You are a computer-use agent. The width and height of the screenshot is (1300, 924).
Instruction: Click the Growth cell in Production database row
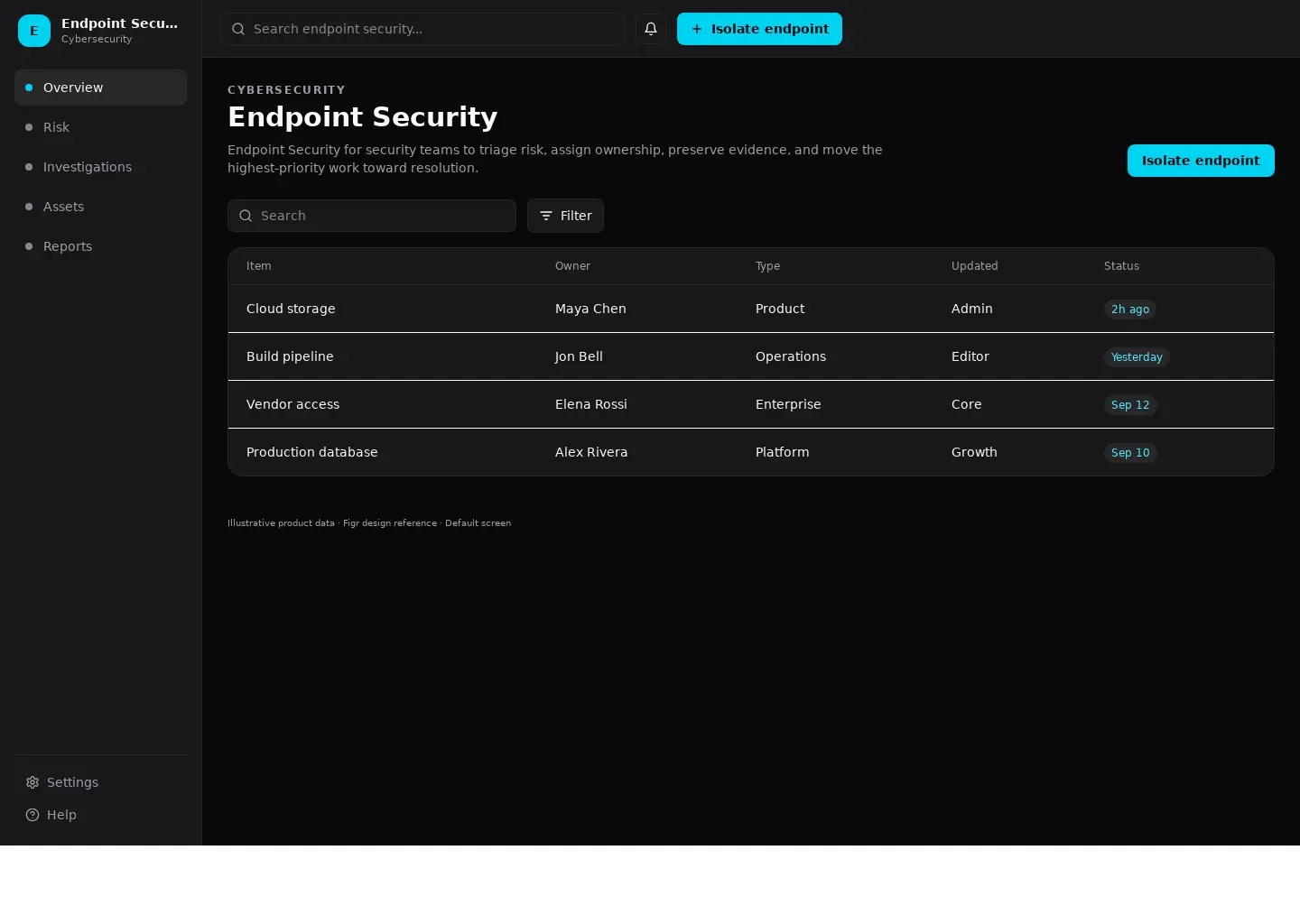(974, 452)
